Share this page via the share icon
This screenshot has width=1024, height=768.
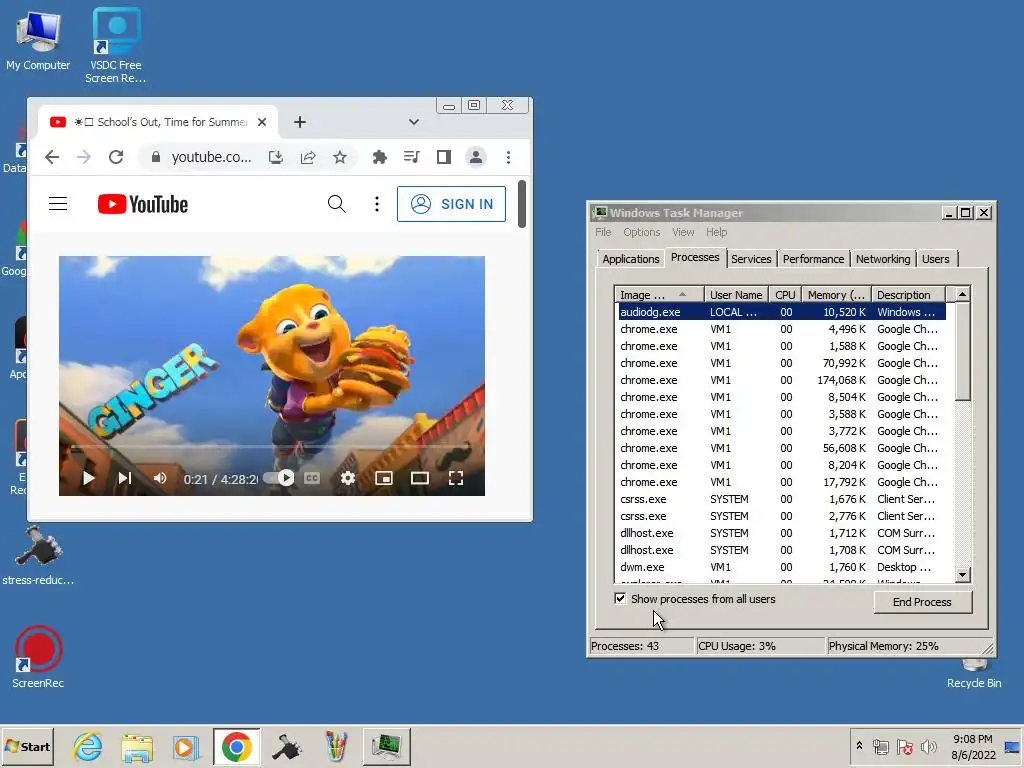point(308,157)
